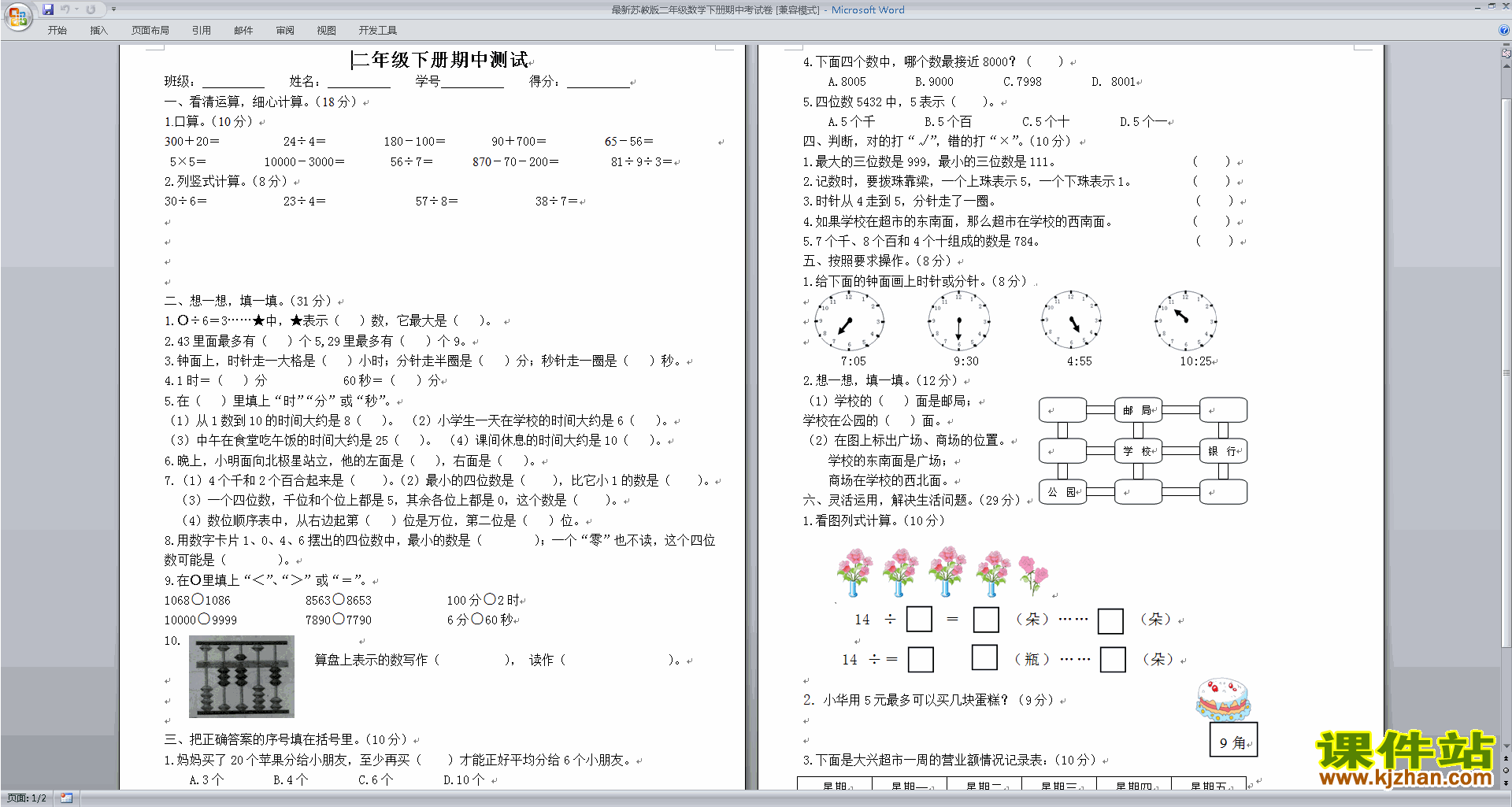Screen dimensions: 1512x807
Task: Click the heading 三、把正确答案的序号填在括号里
Action: (264, 740)
